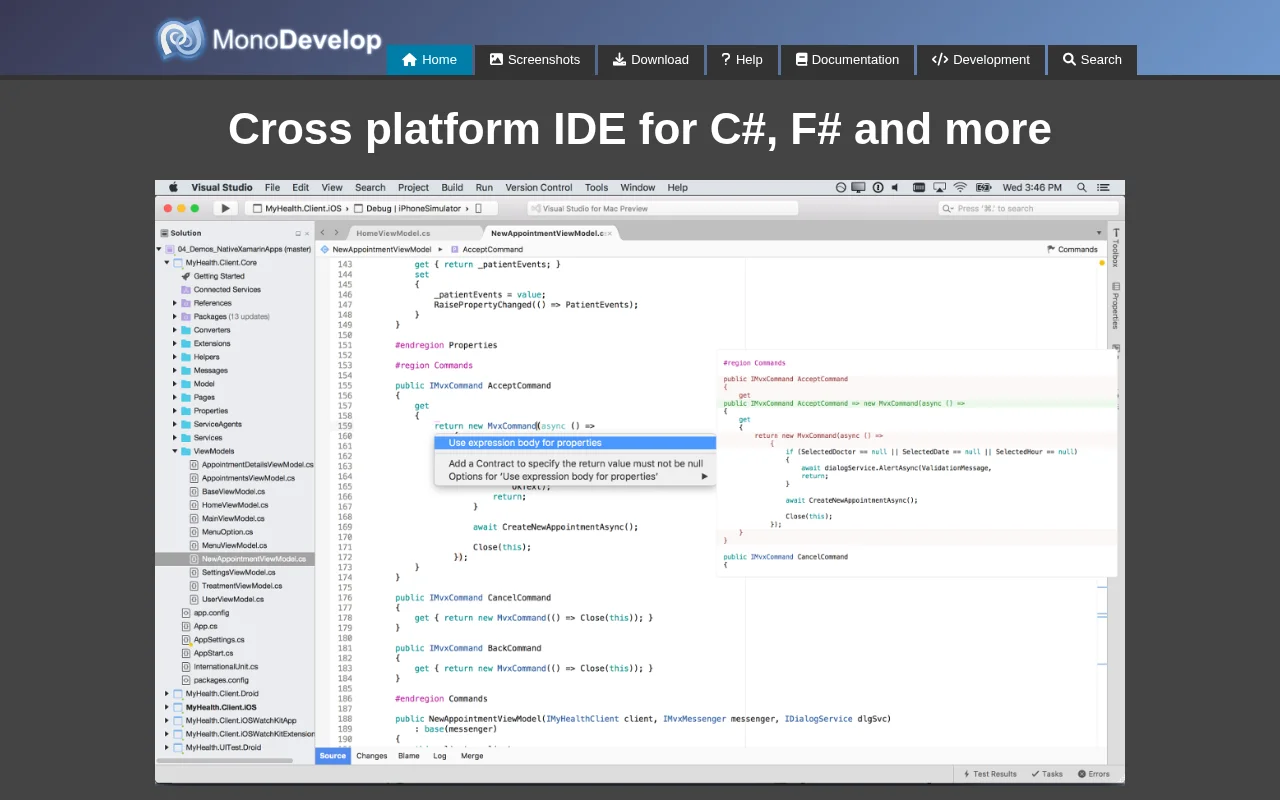This screenshot has width=1280, height=800.
Task: Open the Visual Studio application menu
Action: point(222,187)
